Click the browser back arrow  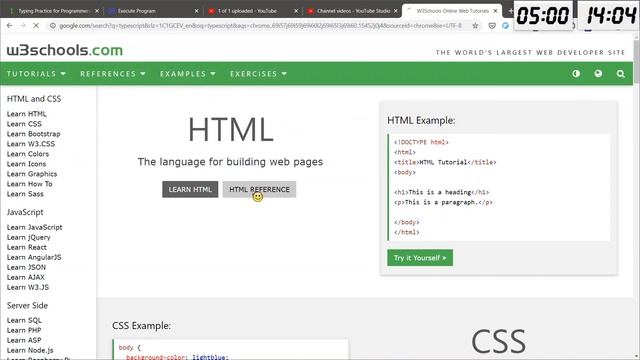point(9,25)
